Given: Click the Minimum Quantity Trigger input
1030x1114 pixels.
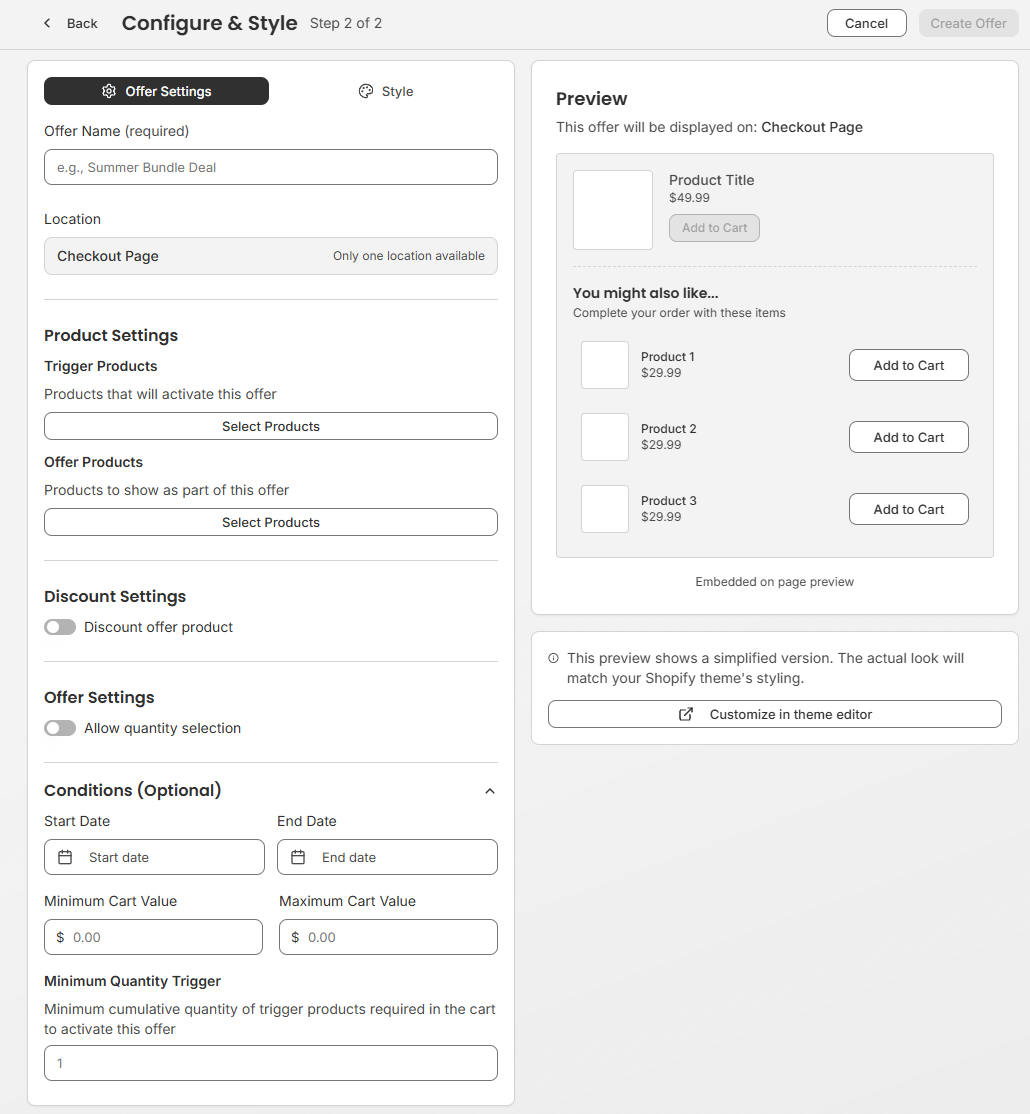Looking at the screenshot, I should pyautogui.click(x=271, y=1063).
